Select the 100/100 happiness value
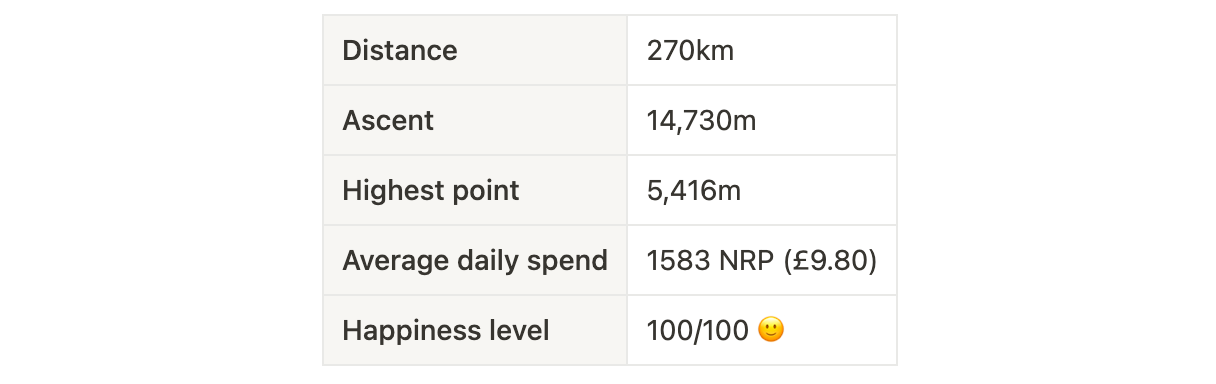Image resolution: width=1216 pixels, height=384 pixels. pos(698,330)
